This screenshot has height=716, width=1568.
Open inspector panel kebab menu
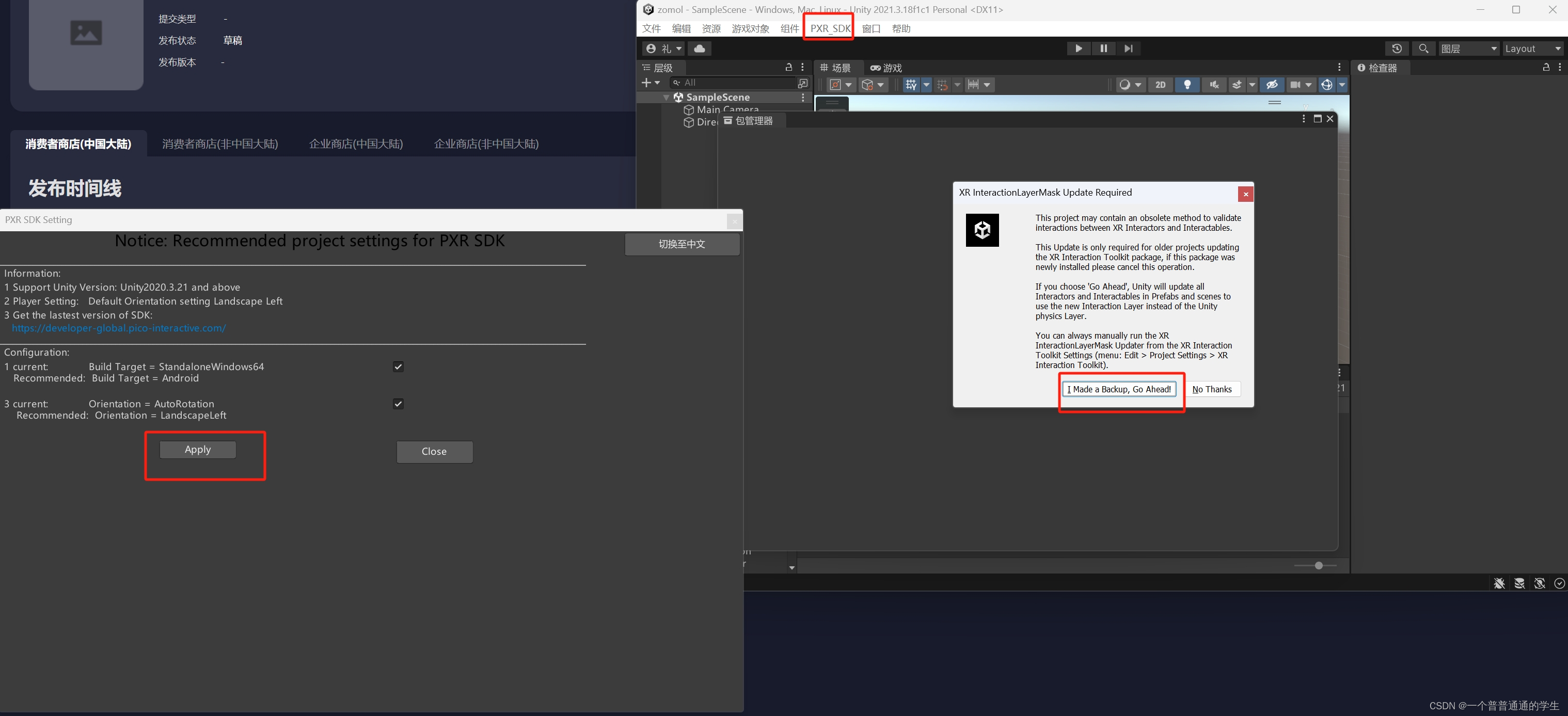(x=1559, y=68)
